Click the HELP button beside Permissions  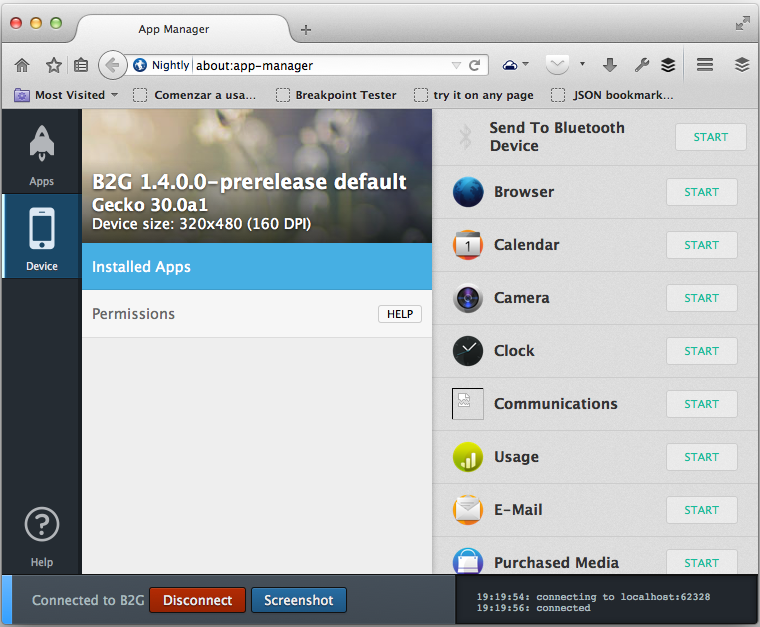tap(400, 314)
